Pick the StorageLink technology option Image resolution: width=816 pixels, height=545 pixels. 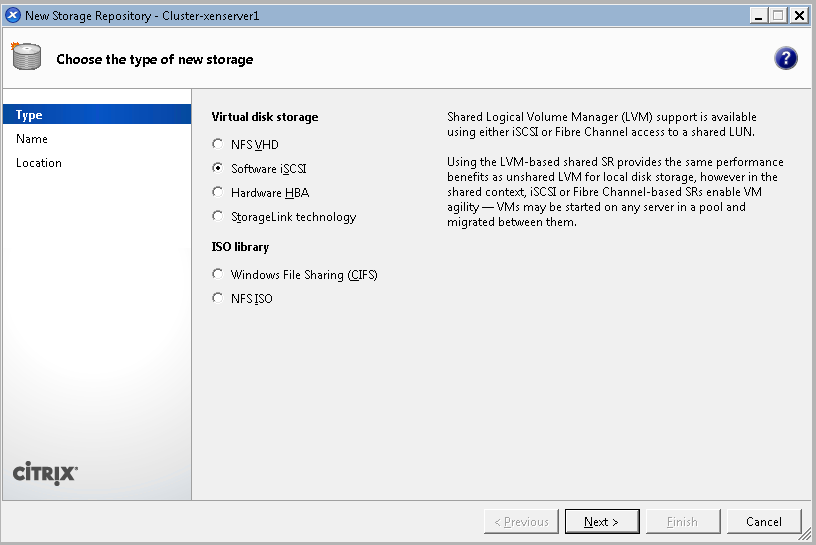(218, 217)
